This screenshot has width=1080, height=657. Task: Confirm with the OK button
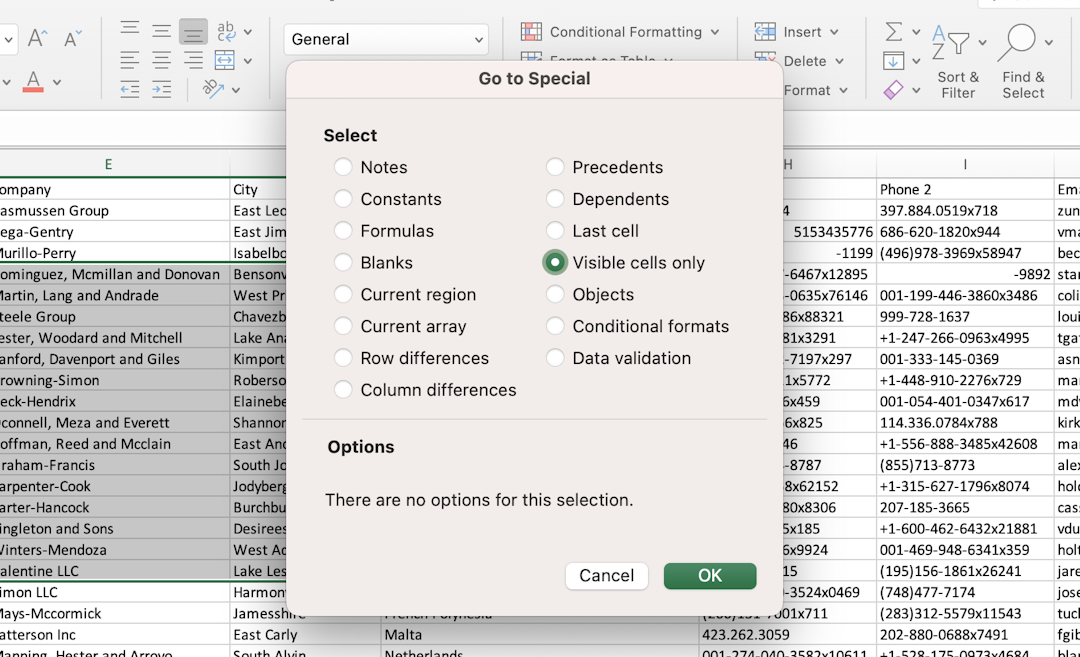709,575
